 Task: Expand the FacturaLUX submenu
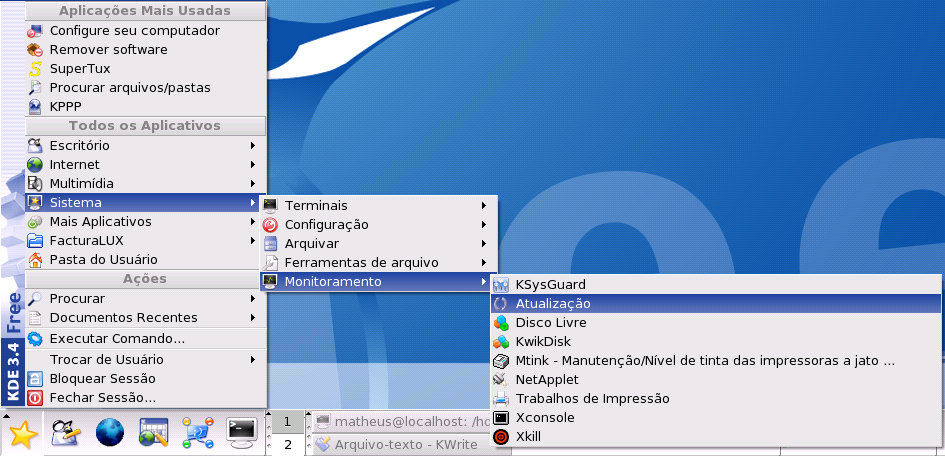click(145, 240)
